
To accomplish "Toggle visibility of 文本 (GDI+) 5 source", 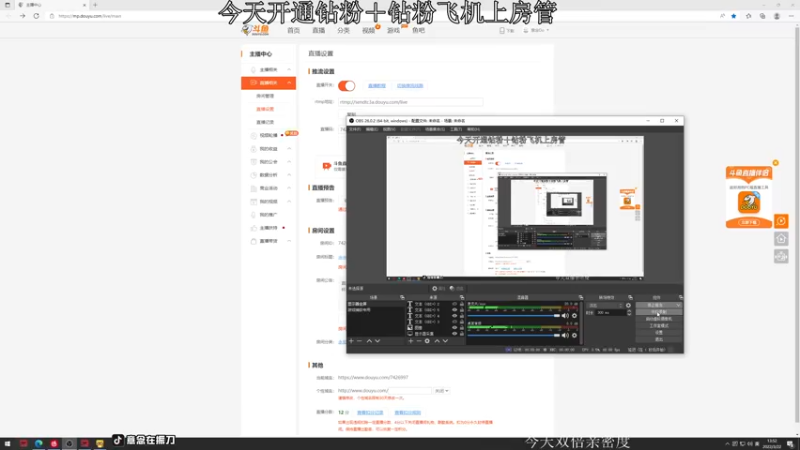I will click(x=455, y=310).
